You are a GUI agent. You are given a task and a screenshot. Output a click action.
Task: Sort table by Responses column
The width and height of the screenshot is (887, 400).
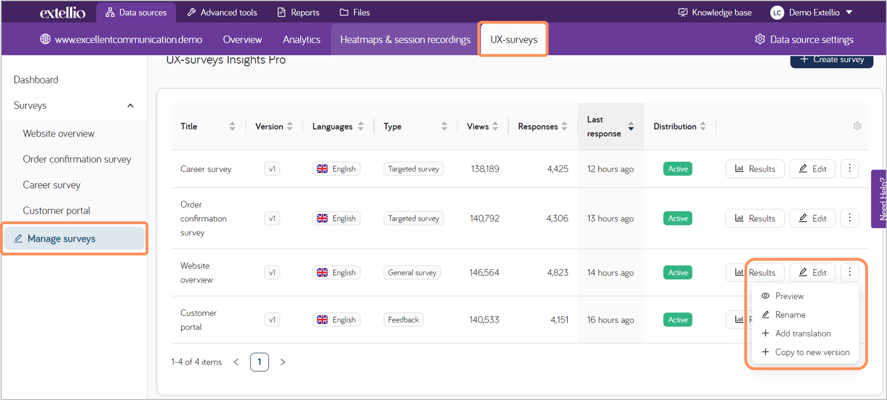pos(565,127)
